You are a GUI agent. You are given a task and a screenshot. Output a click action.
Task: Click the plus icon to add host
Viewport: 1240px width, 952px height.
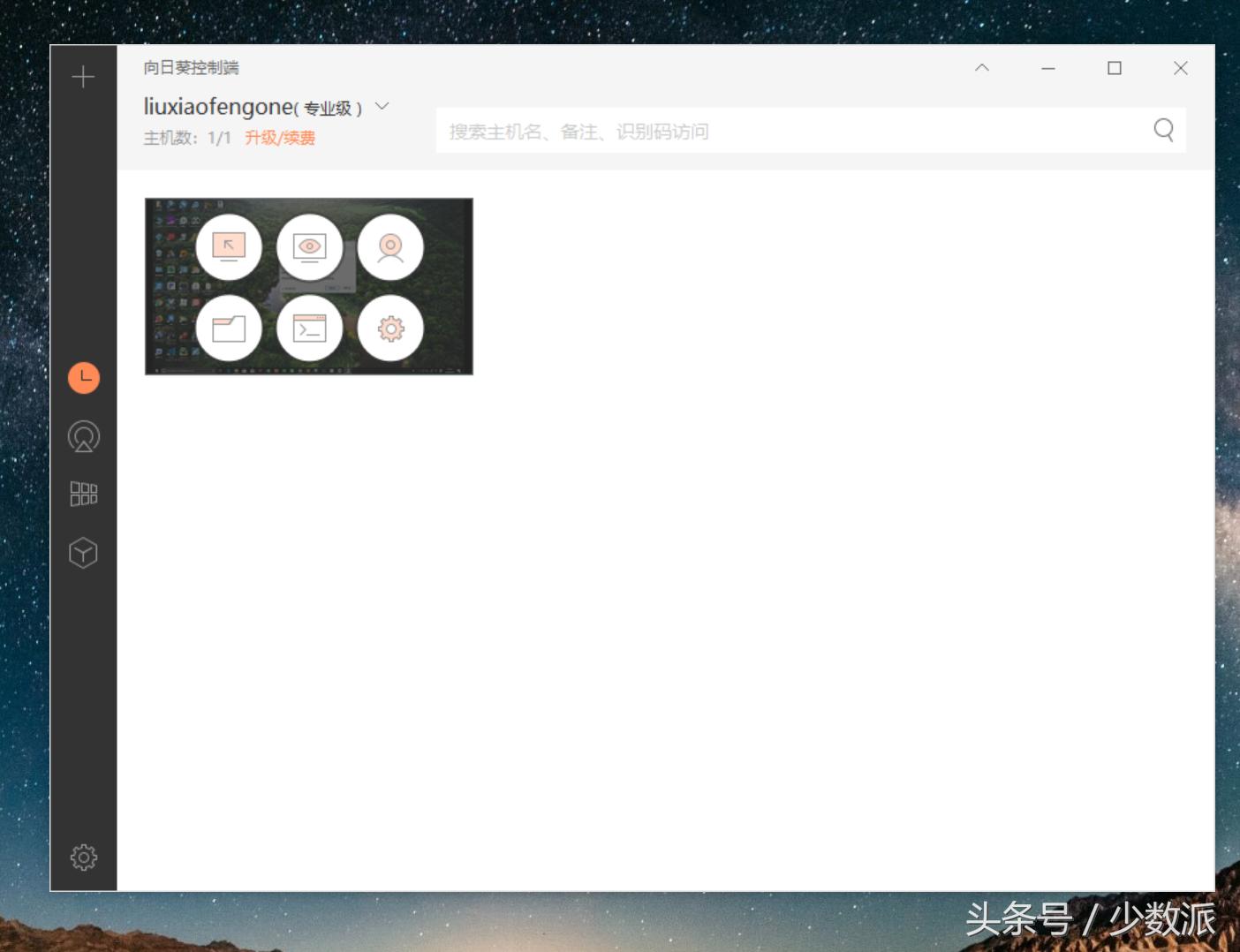coord(83,77)
